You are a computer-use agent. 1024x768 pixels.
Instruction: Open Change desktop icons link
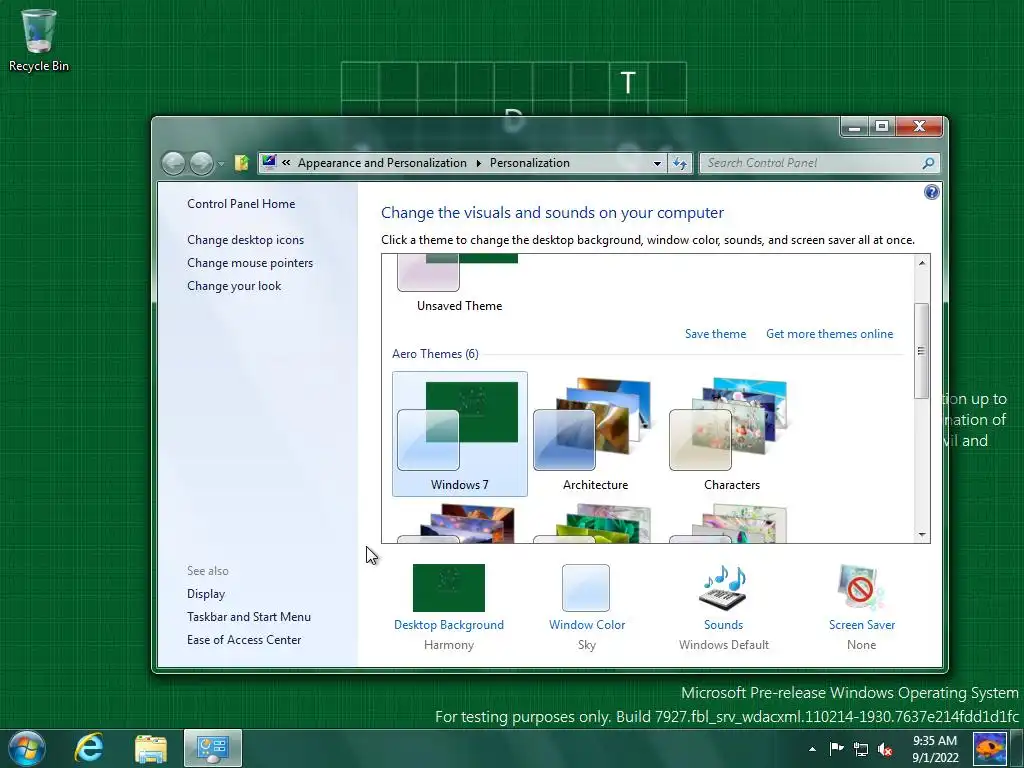[246, 240]
